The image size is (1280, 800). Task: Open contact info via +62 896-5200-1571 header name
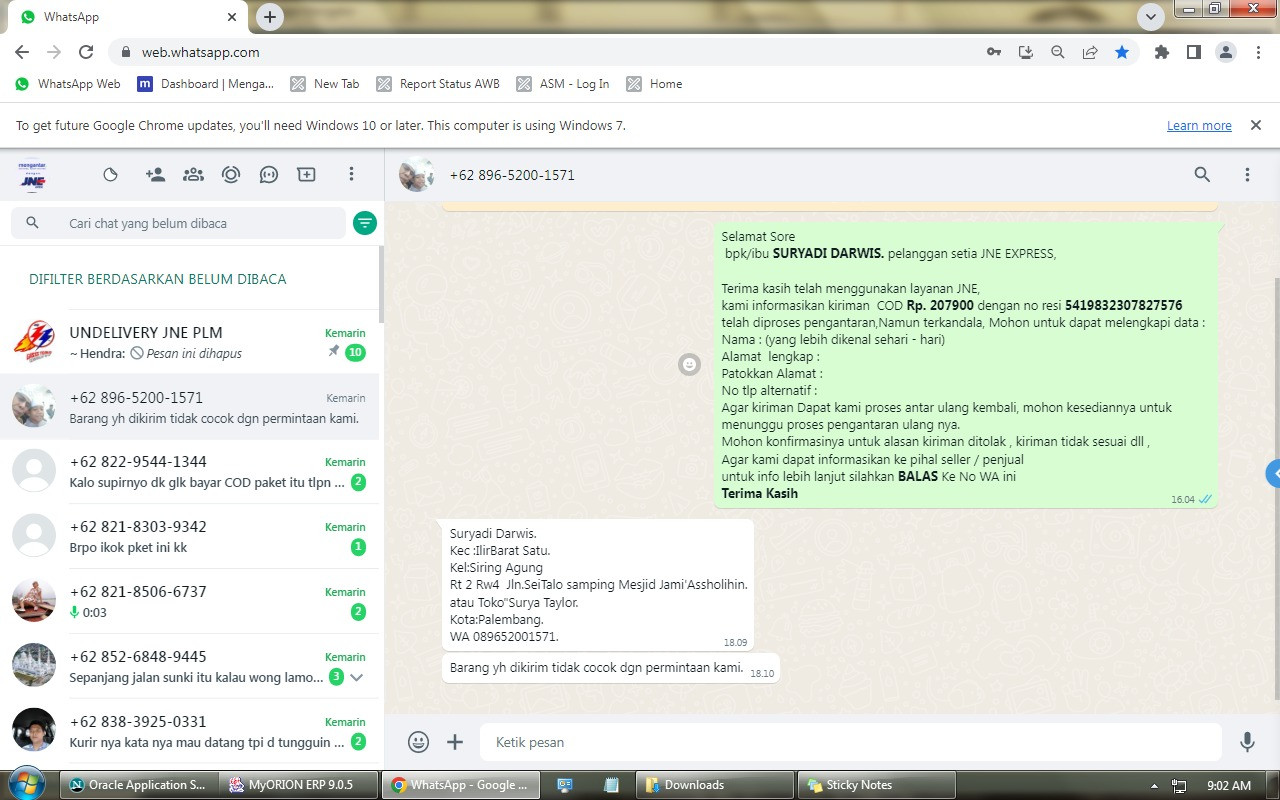click(x=512, y=175)
